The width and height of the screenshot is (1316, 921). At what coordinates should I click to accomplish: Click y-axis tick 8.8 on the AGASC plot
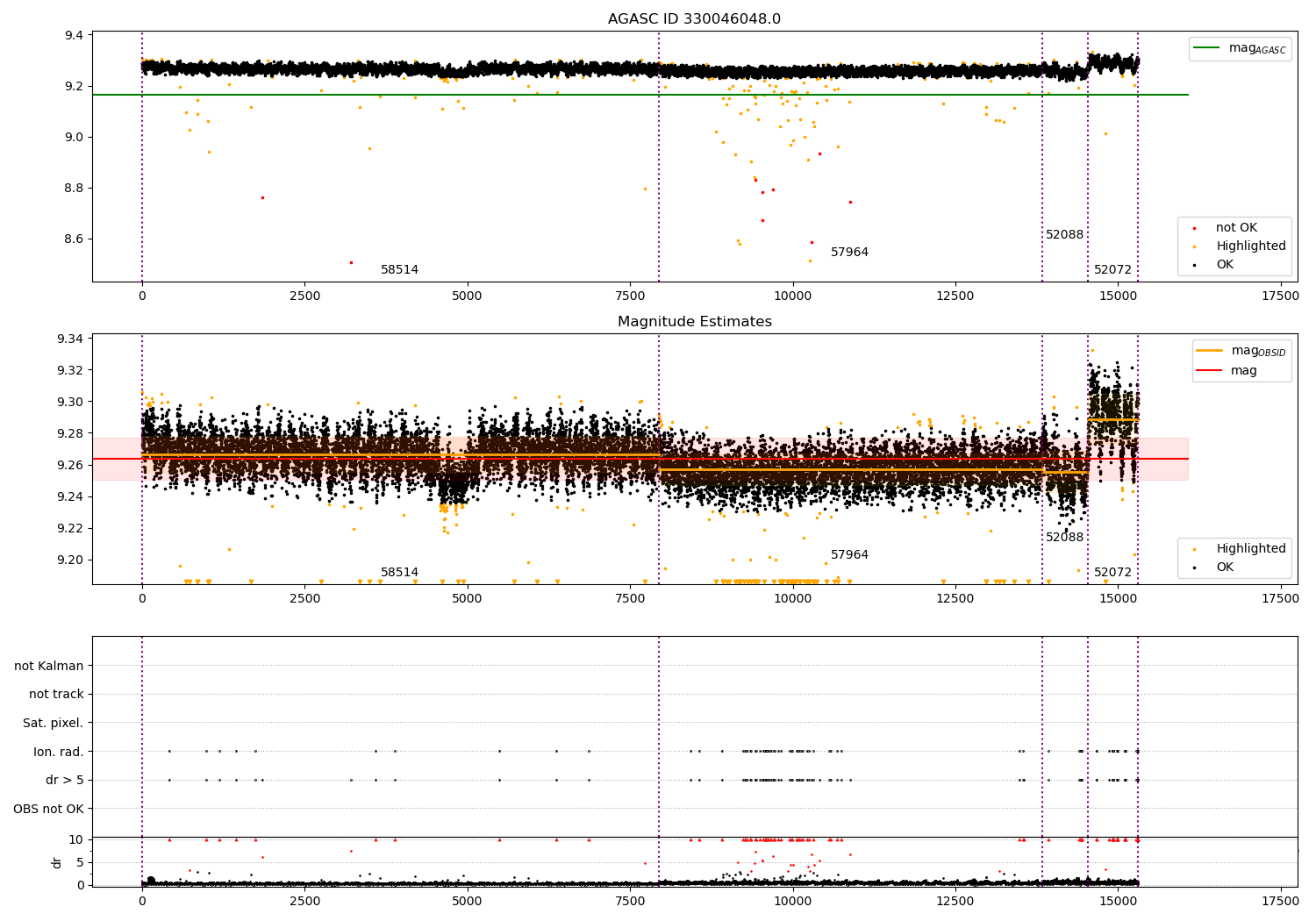(x=73, y=189)
